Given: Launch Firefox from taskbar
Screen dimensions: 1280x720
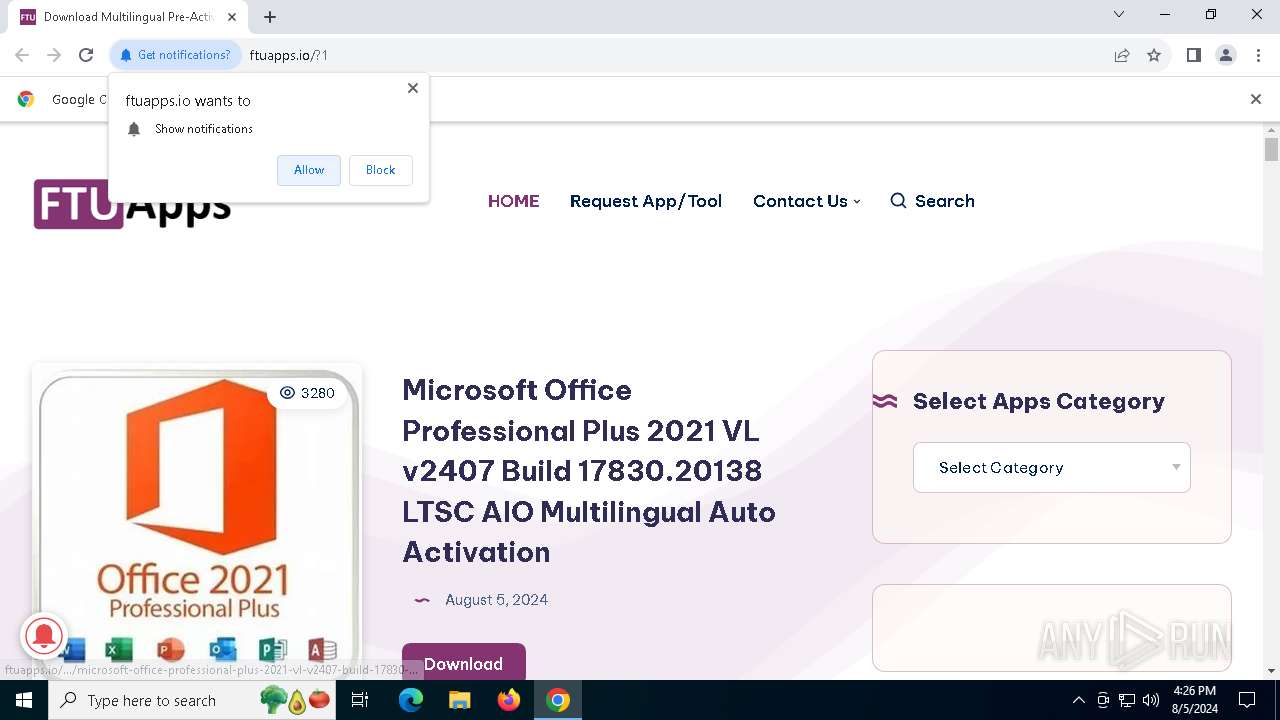Looking at the screenshot, I should pyautogui.click(x=509, y=700).
